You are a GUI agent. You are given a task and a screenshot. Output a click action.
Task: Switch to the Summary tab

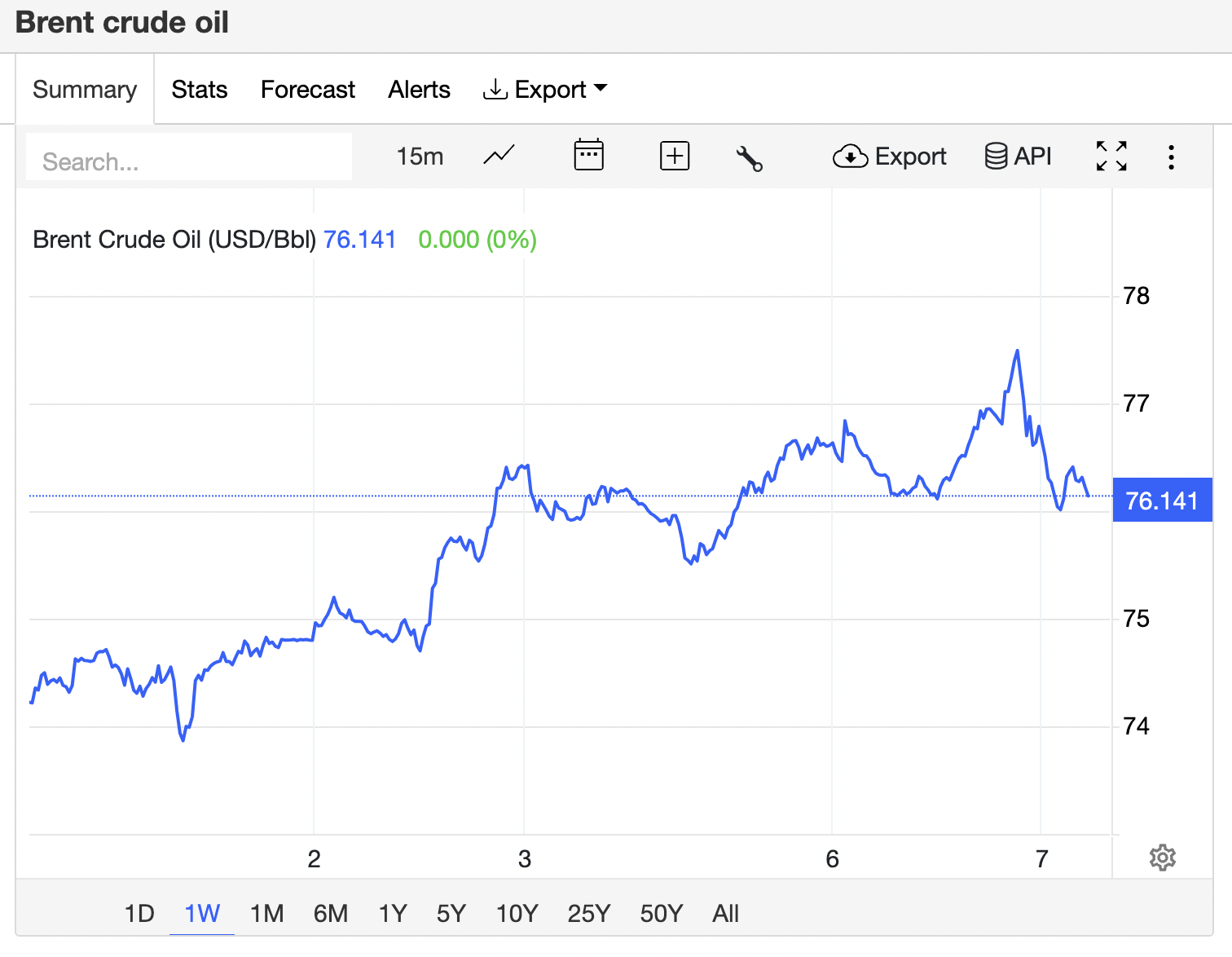tap(85, 89)
